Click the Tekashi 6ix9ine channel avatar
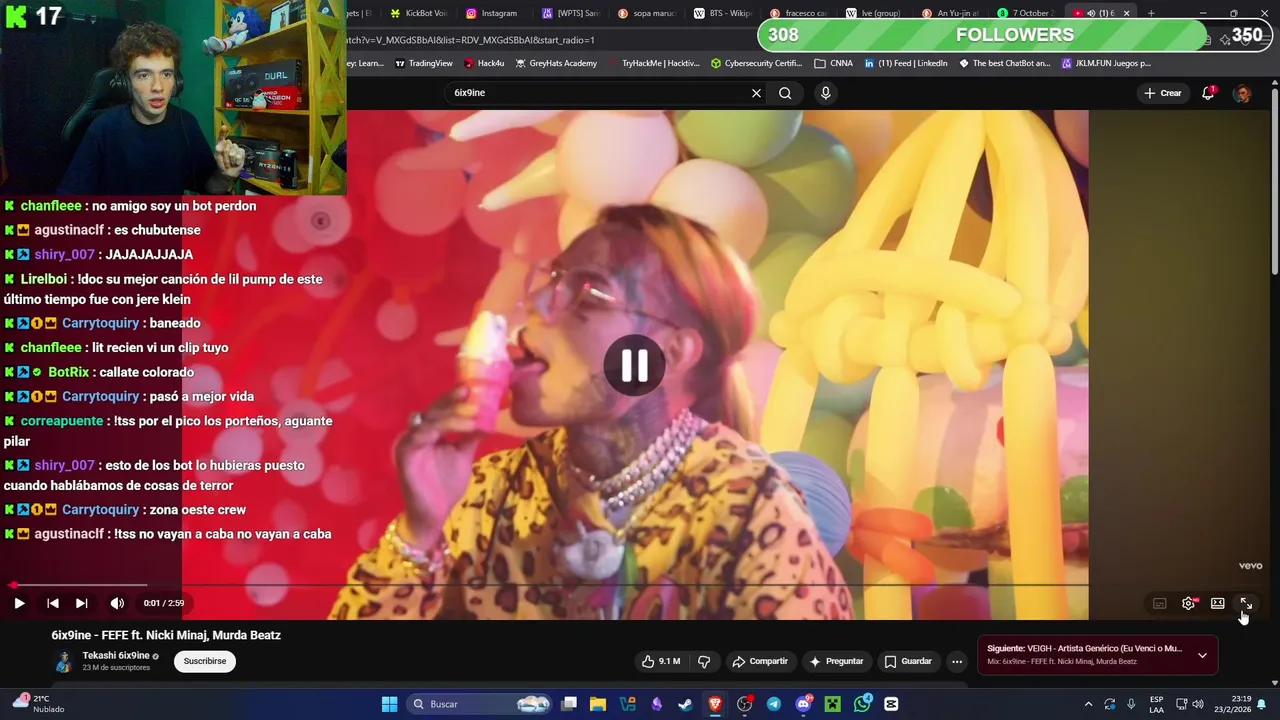This screenshot has height=720, width=1280. [x=64, y=661]
